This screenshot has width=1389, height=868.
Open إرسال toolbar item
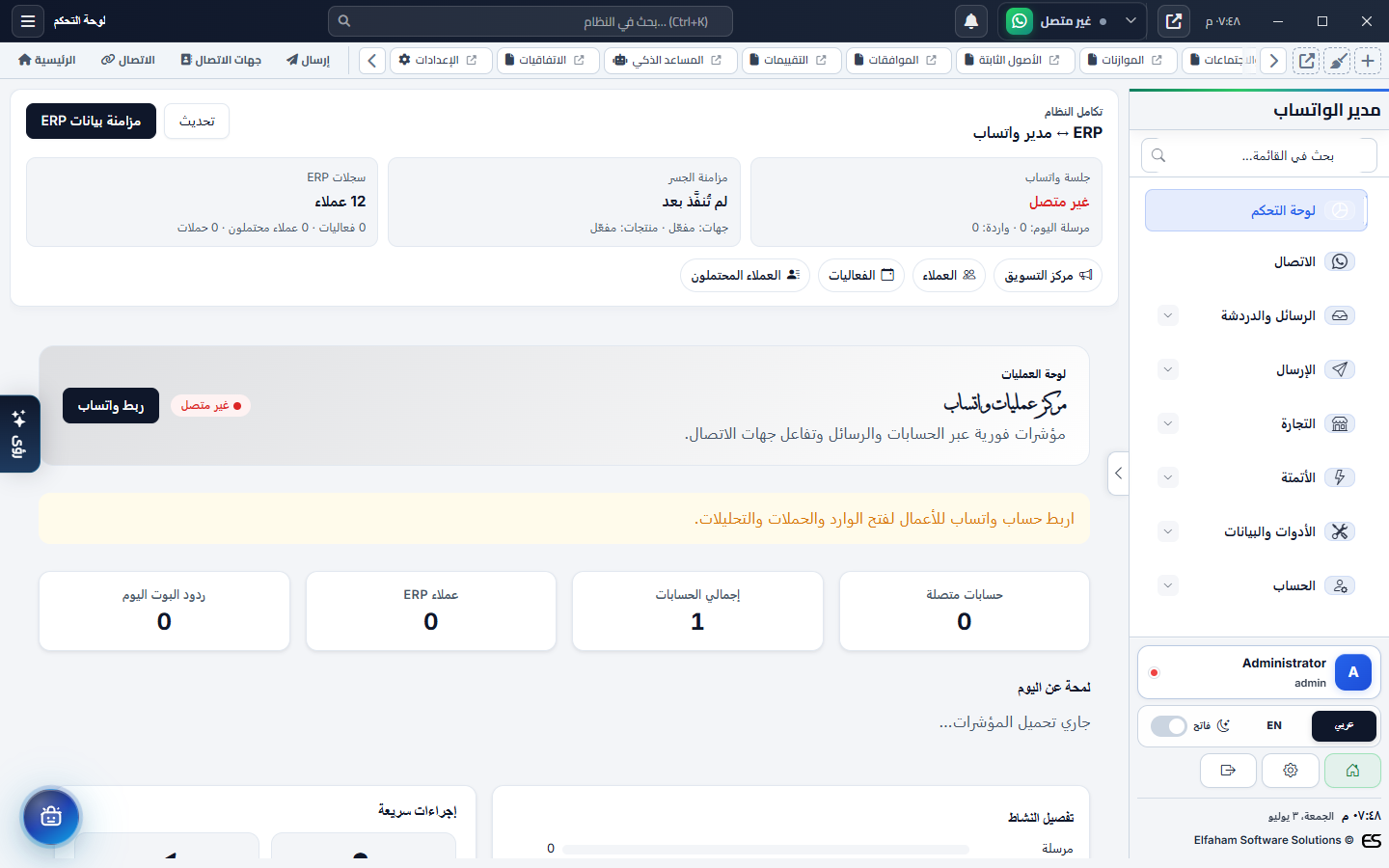click(308, 60)
